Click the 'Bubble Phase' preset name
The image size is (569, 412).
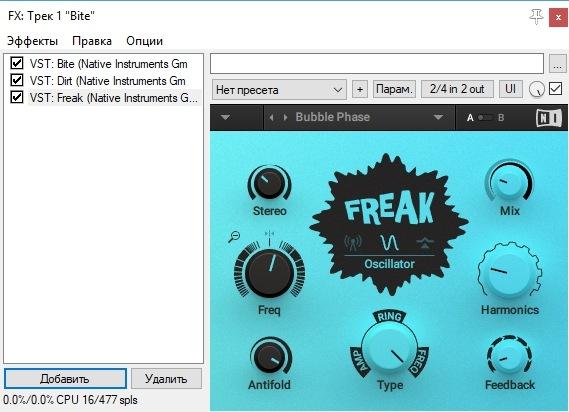point(332,117)
